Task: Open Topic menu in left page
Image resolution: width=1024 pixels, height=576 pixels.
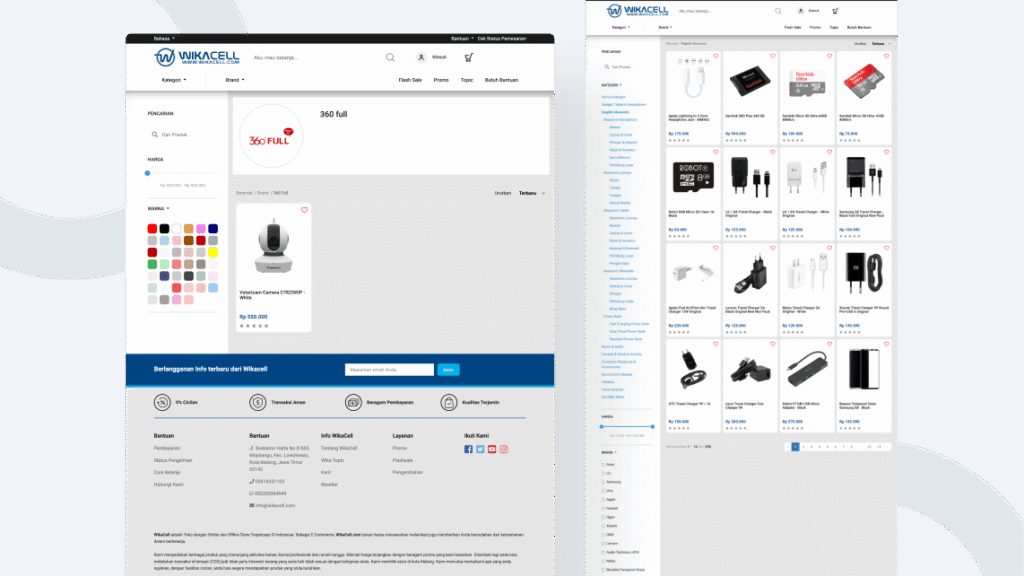Action: click(x=467, y=80)
